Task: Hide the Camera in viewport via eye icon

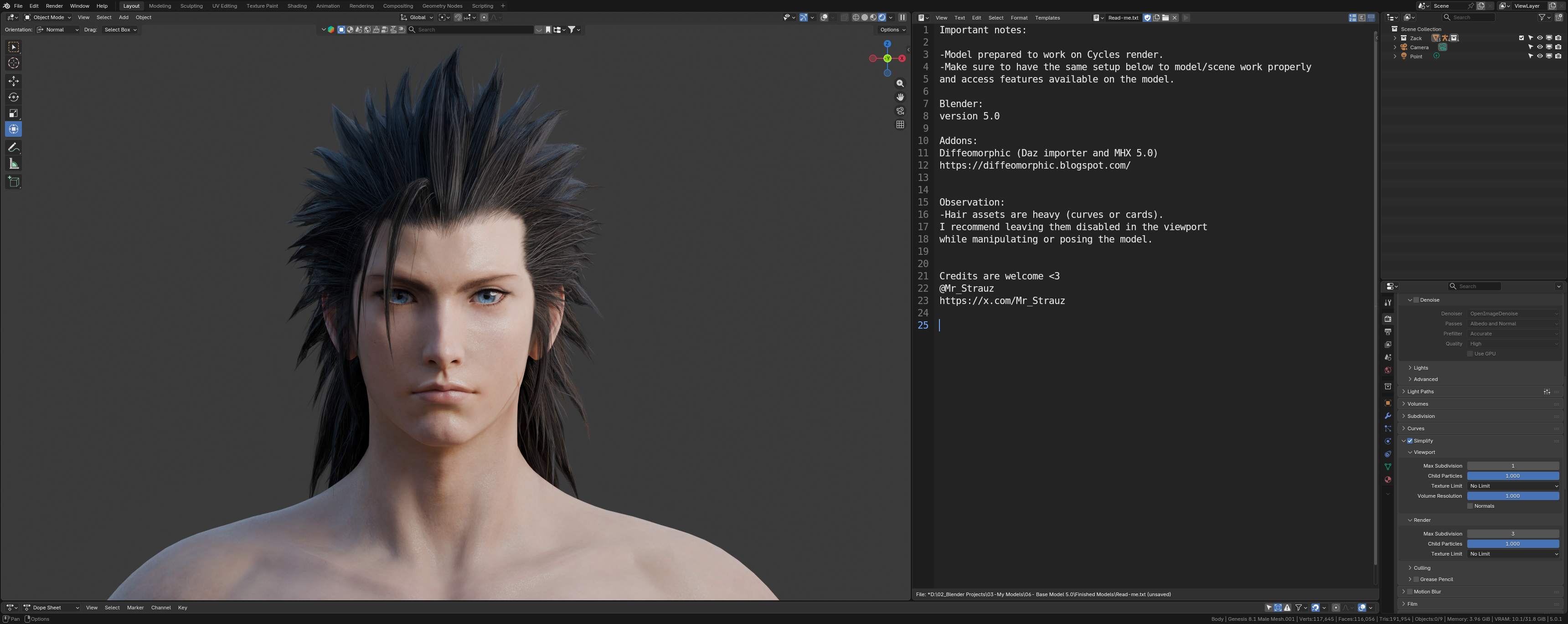Action: 1540,47
